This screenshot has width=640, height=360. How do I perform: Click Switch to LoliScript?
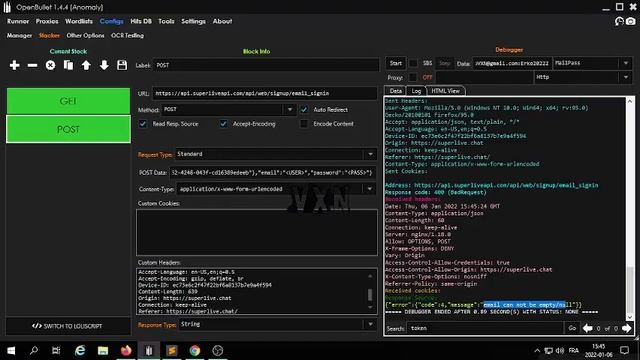pyautogui.click(x=68, y=326)
